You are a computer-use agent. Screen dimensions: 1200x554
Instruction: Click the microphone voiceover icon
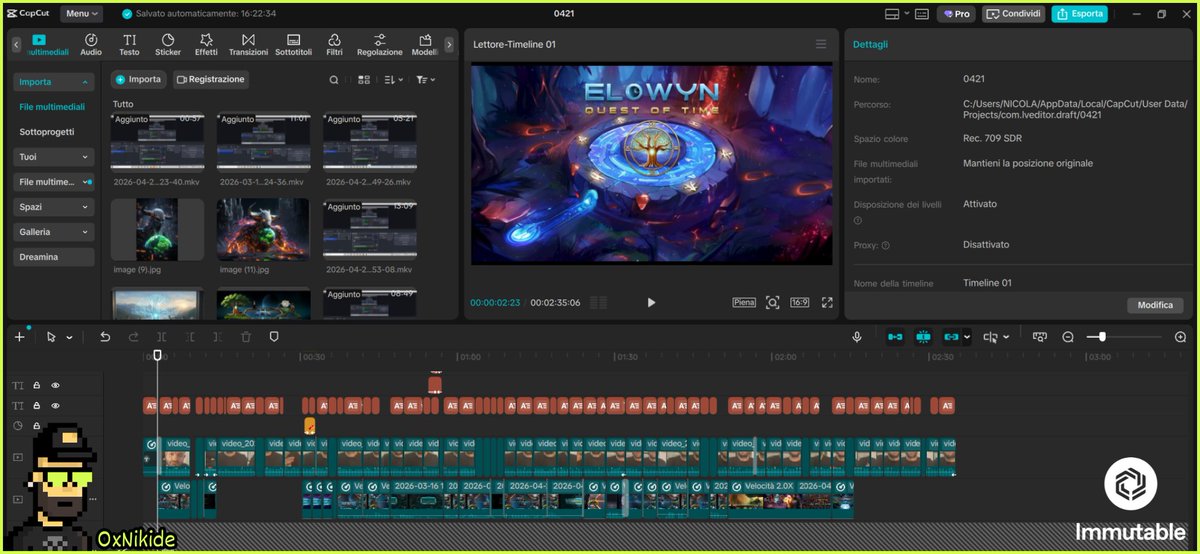pyautogui.click(x=857, y=337)
